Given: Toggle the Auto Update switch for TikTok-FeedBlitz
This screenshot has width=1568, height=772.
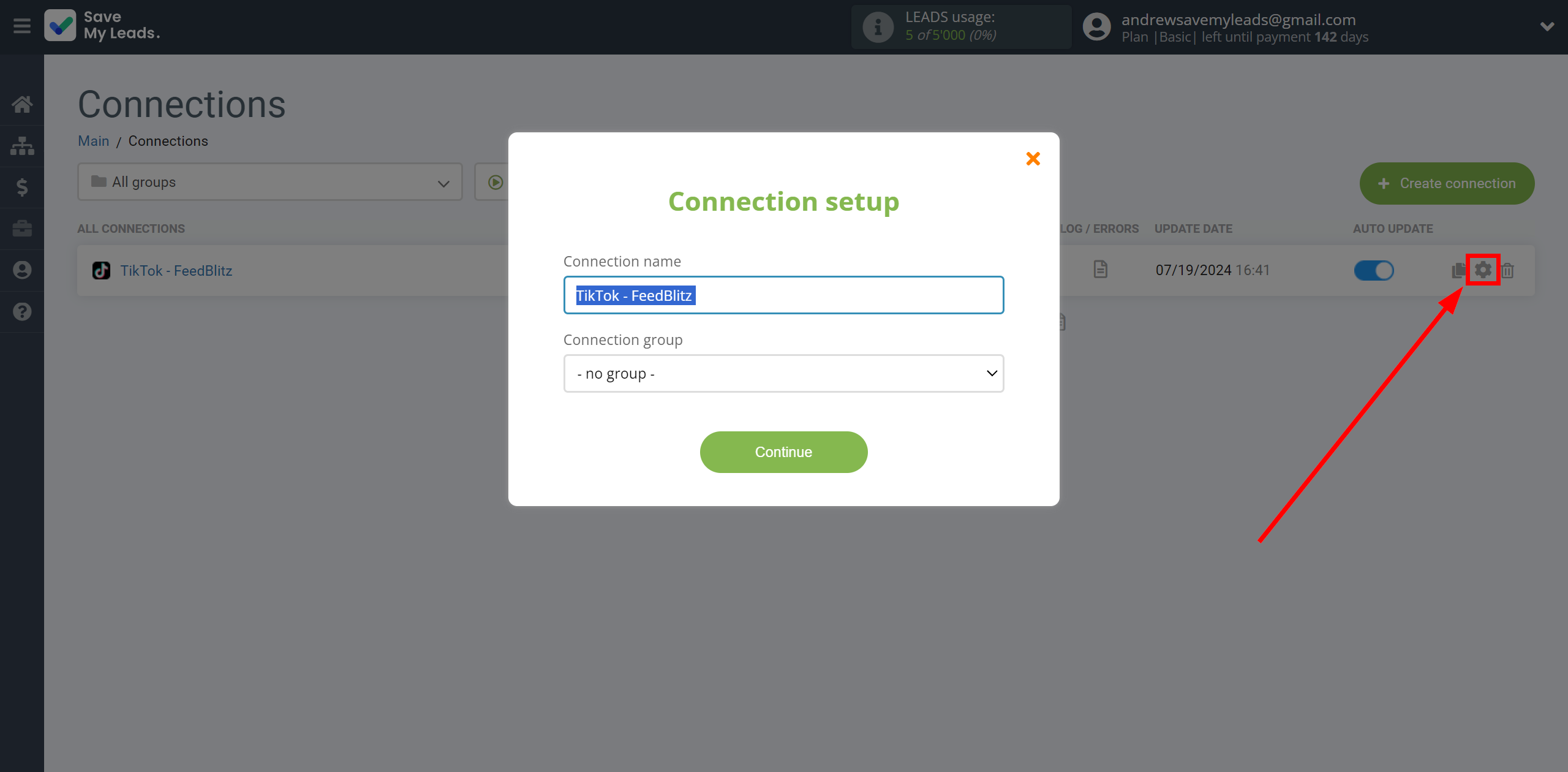Looking at the screenshot, I should pyautogui.click(x=1373, y=270).
